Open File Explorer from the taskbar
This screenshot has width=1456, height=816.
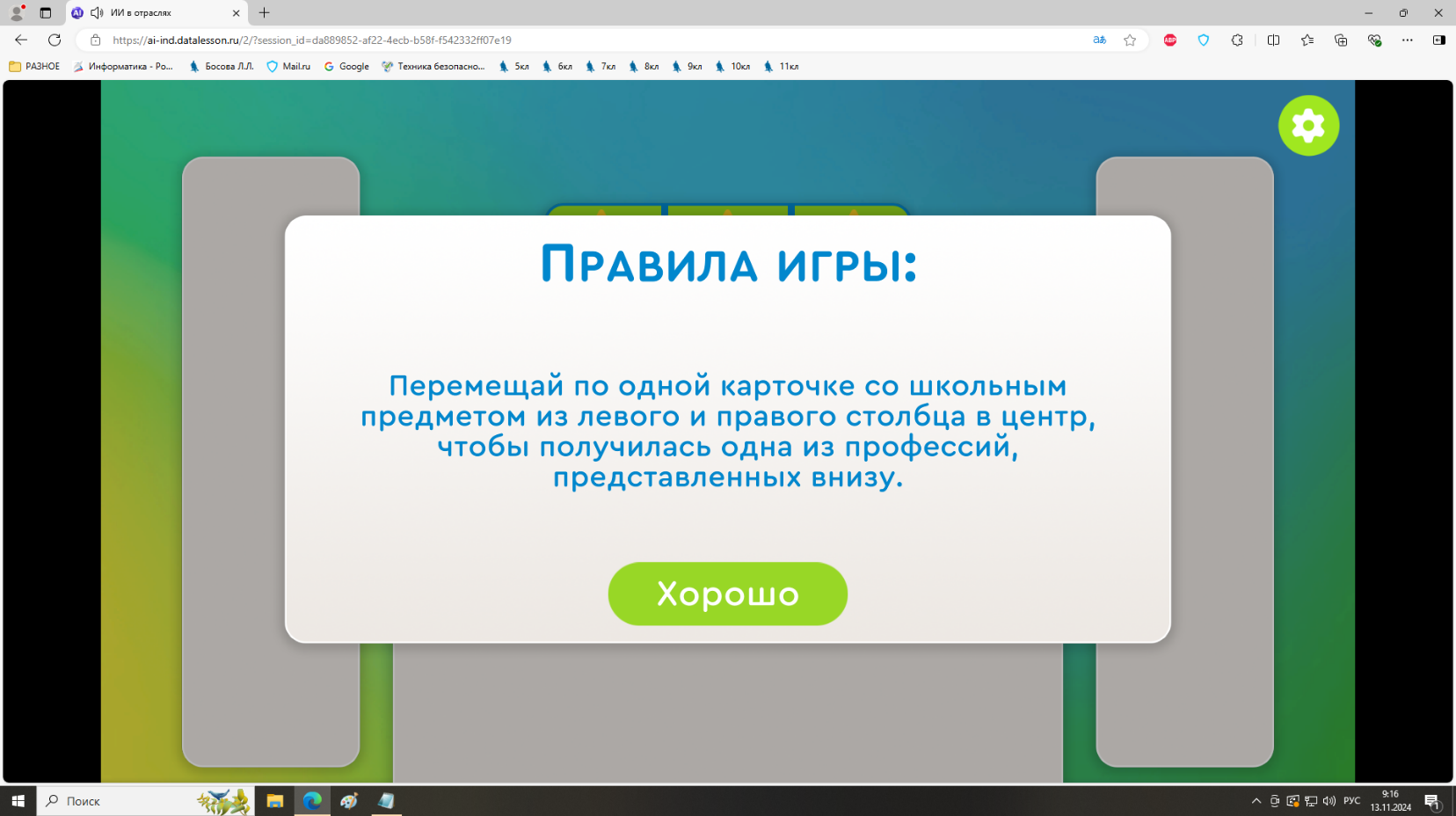coord(275,801)
